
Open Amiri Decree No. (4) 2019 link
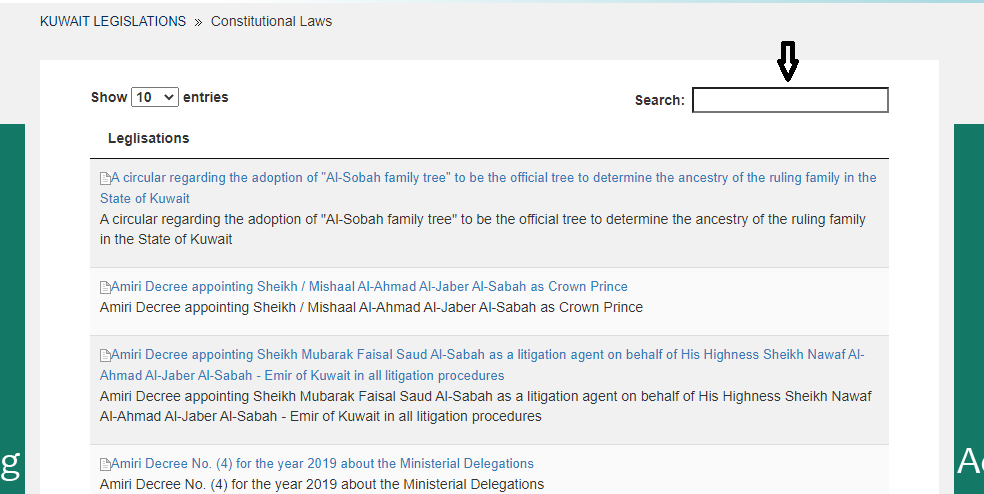click(322, 464)
